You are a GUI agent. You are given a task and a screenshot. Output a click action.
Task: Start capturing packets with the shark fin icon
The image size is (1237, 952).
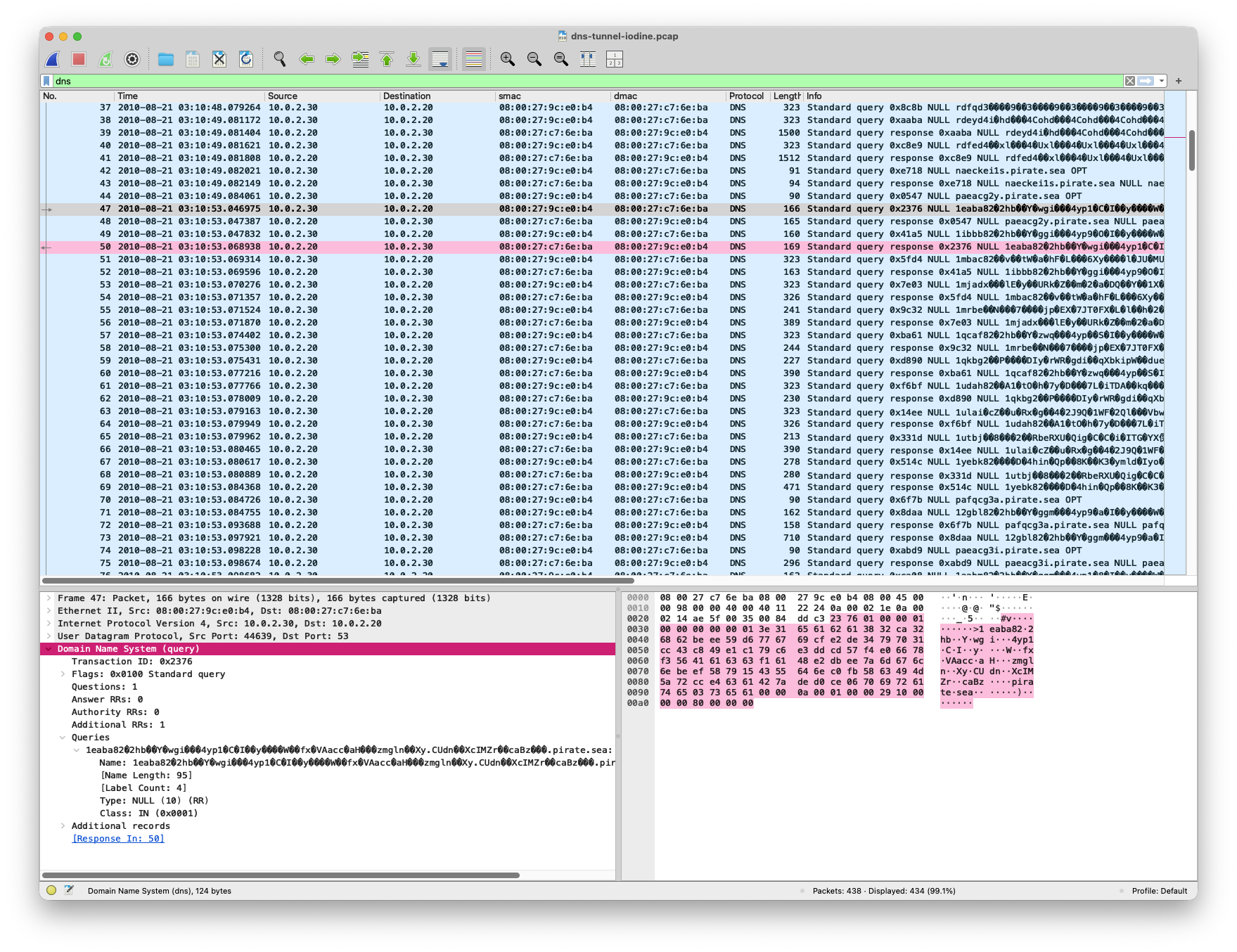tap(53, 59)
